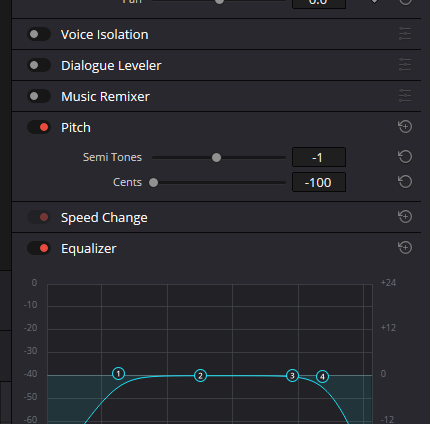The width and height of the screenshot is (430, 424).
Task: Open Dialogue Leveler settings sliders icon
Action: (405, 65)
